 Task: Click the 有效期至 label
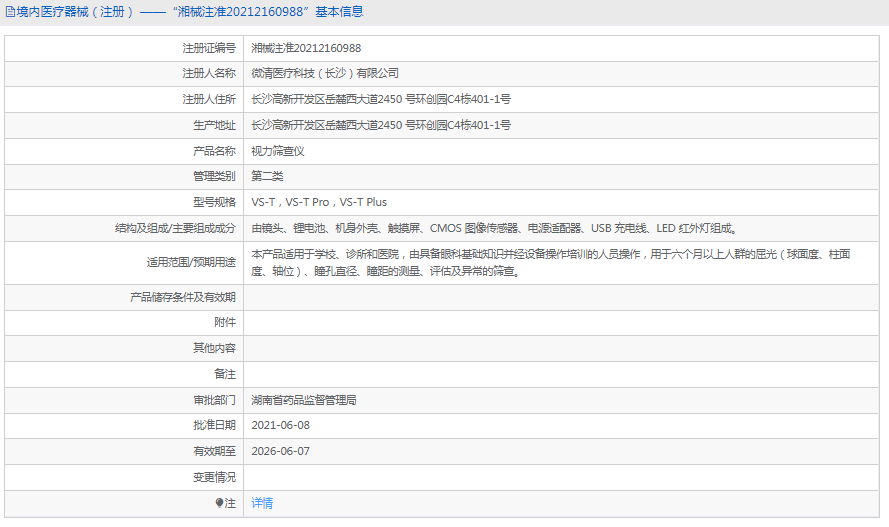click(x=214, y=451)
